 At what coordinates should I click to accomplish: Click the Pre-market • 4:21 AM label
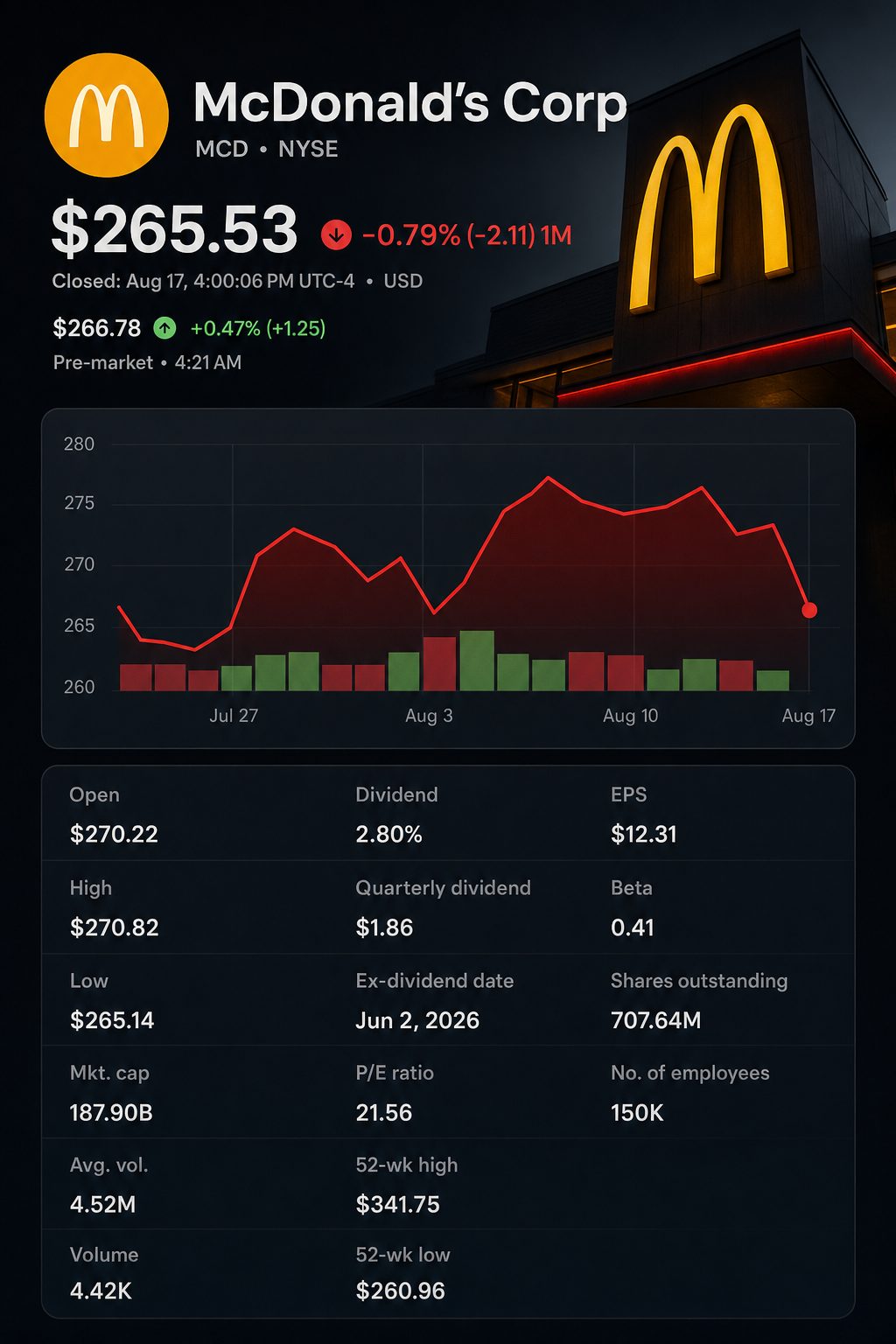[x=147, y=362]
